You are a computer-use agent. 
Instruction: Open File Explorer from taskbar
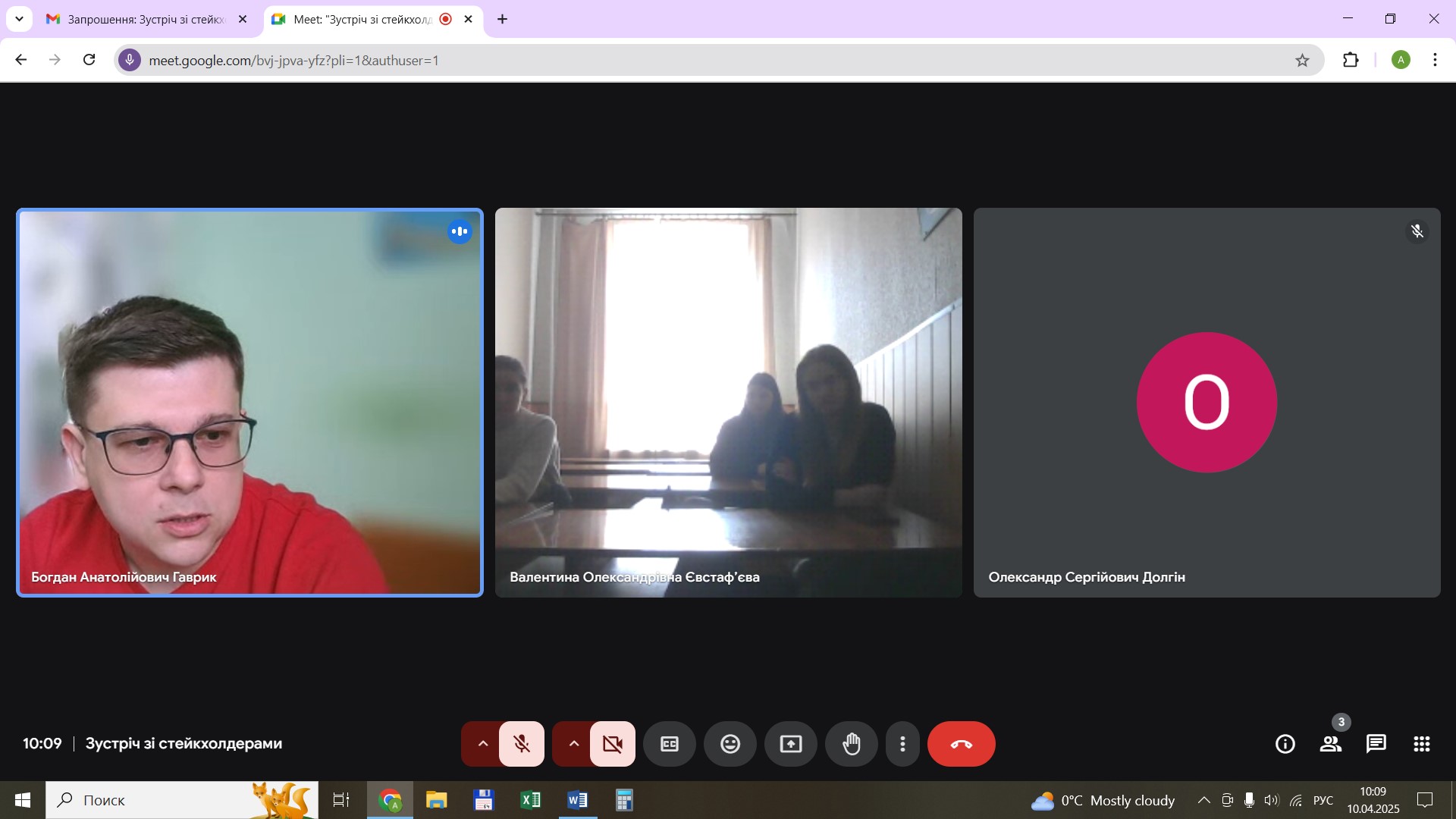[x=437, y=800]
